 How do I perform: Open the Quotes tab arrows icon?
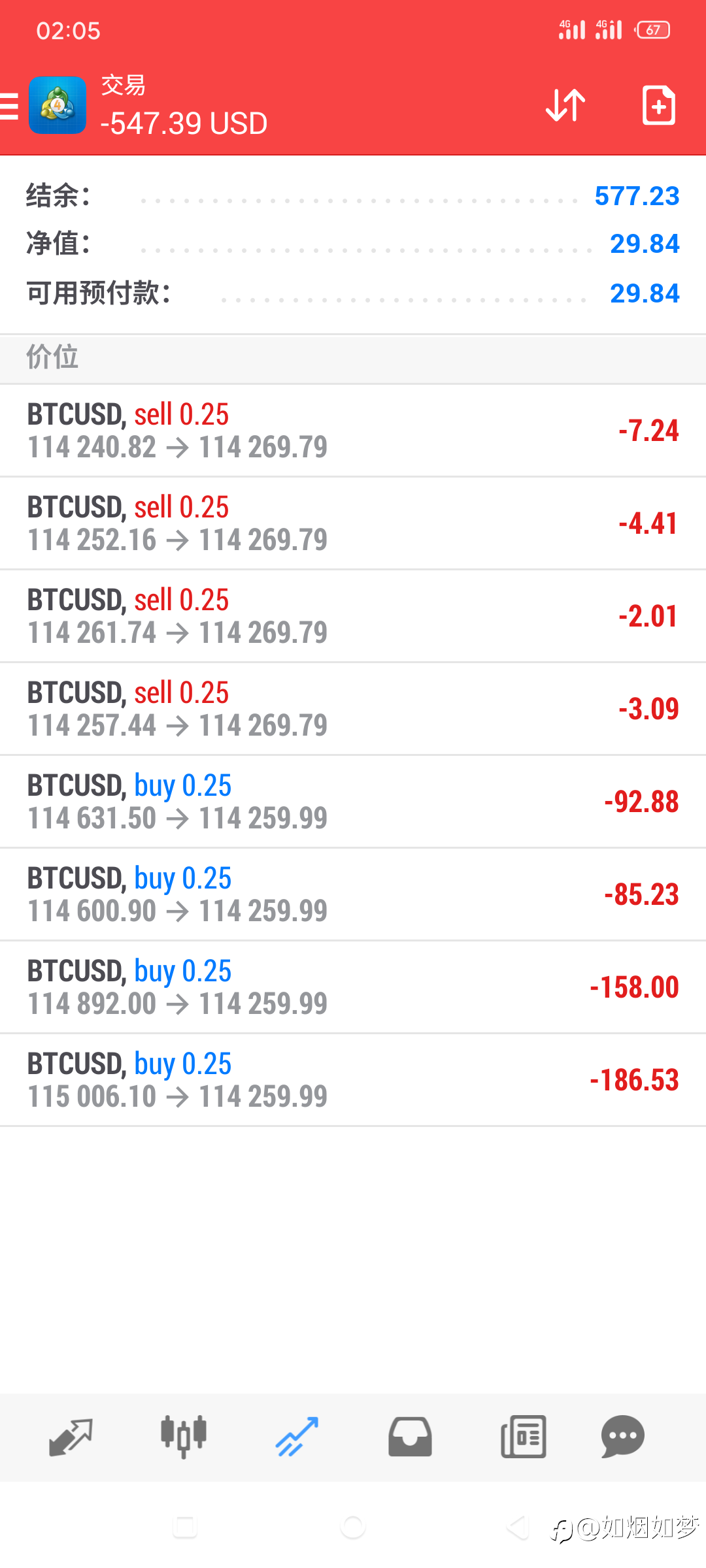71,1437
